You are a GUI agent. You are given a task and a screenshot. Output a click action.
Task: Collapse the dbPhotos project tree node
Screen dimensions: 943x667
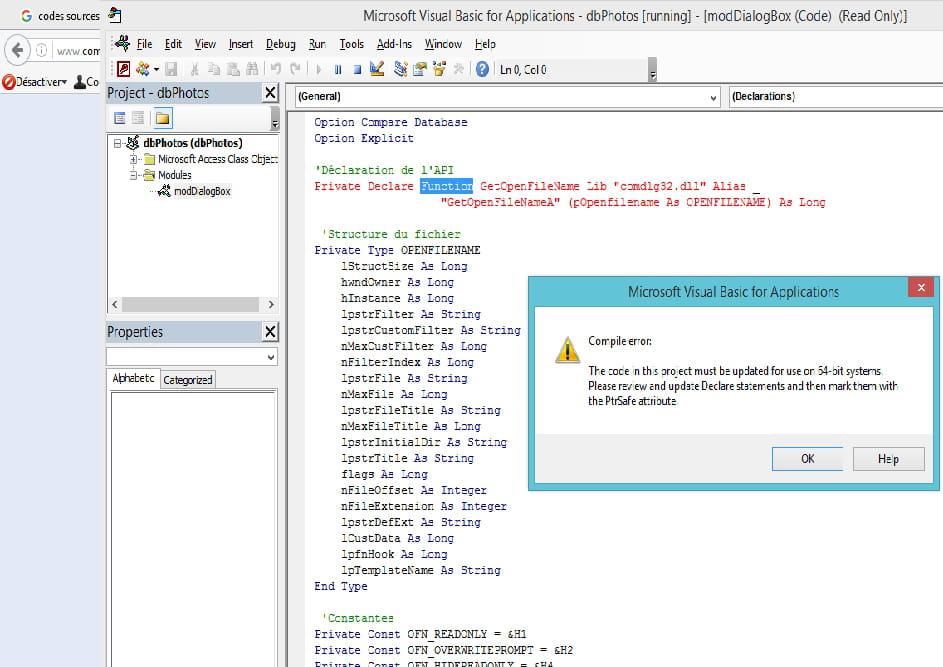118,143
